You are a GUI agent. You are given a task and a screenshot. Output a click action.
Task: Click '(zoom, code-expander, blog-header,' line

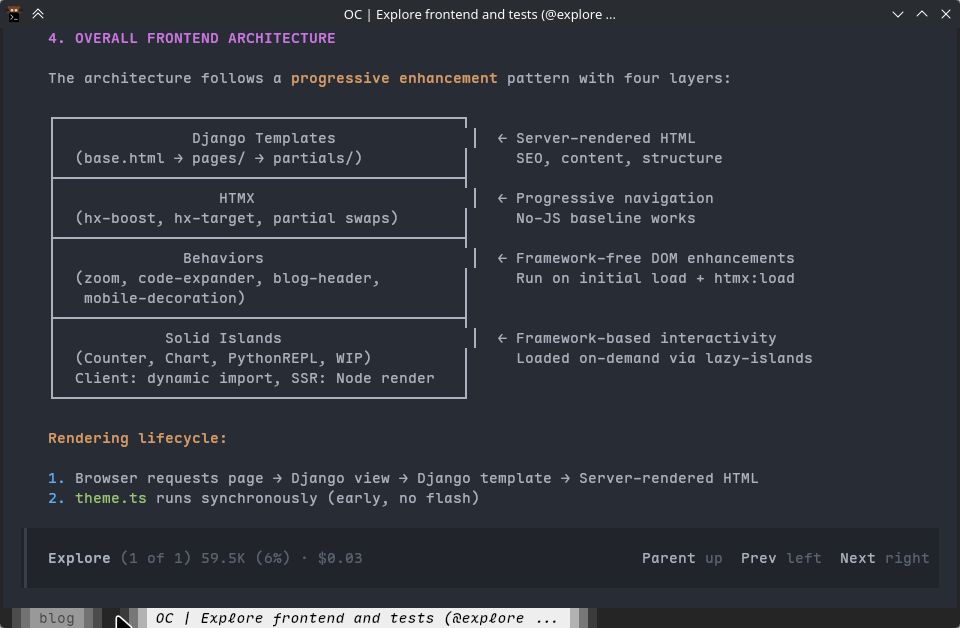pos(227,278)
